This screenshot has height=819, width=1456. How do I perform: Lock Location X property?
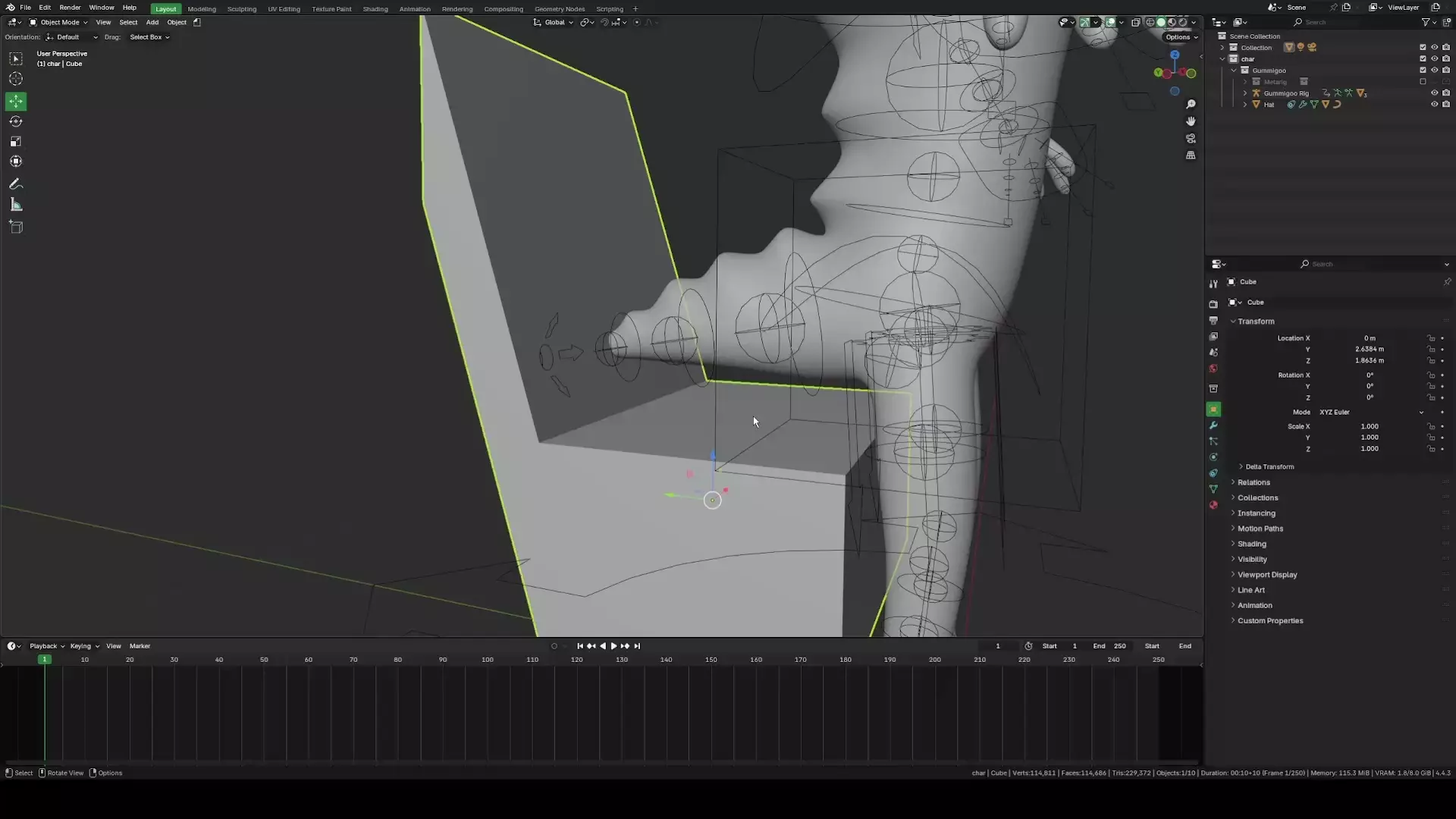pos(1431,338)
